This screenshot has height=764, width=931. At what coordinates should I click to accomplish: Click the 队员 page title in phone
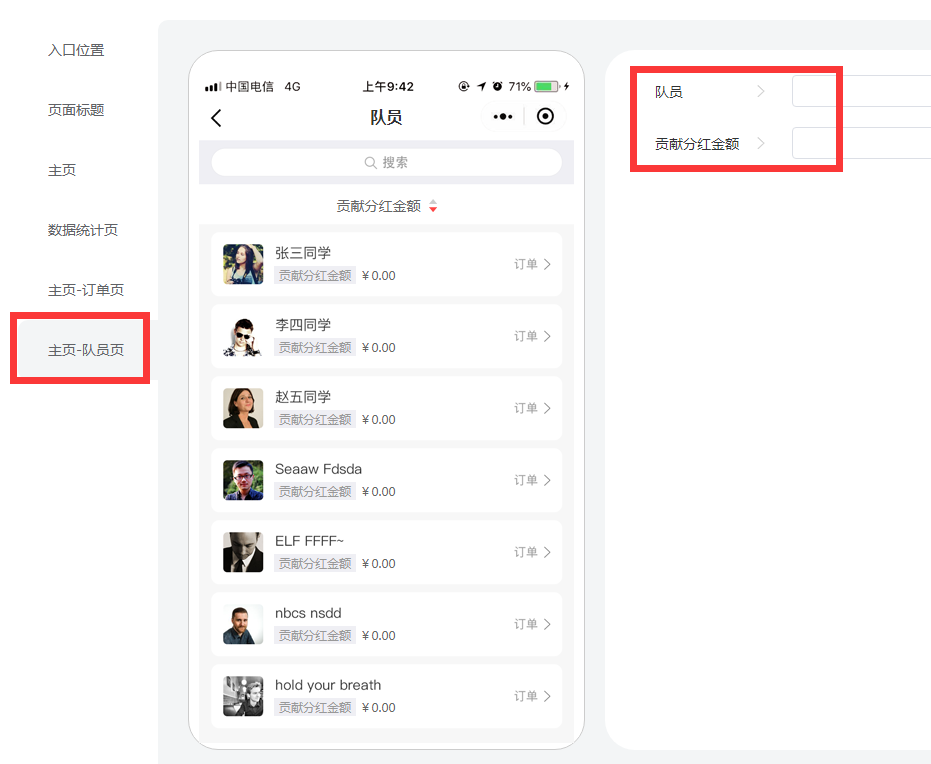coord(386,117)
